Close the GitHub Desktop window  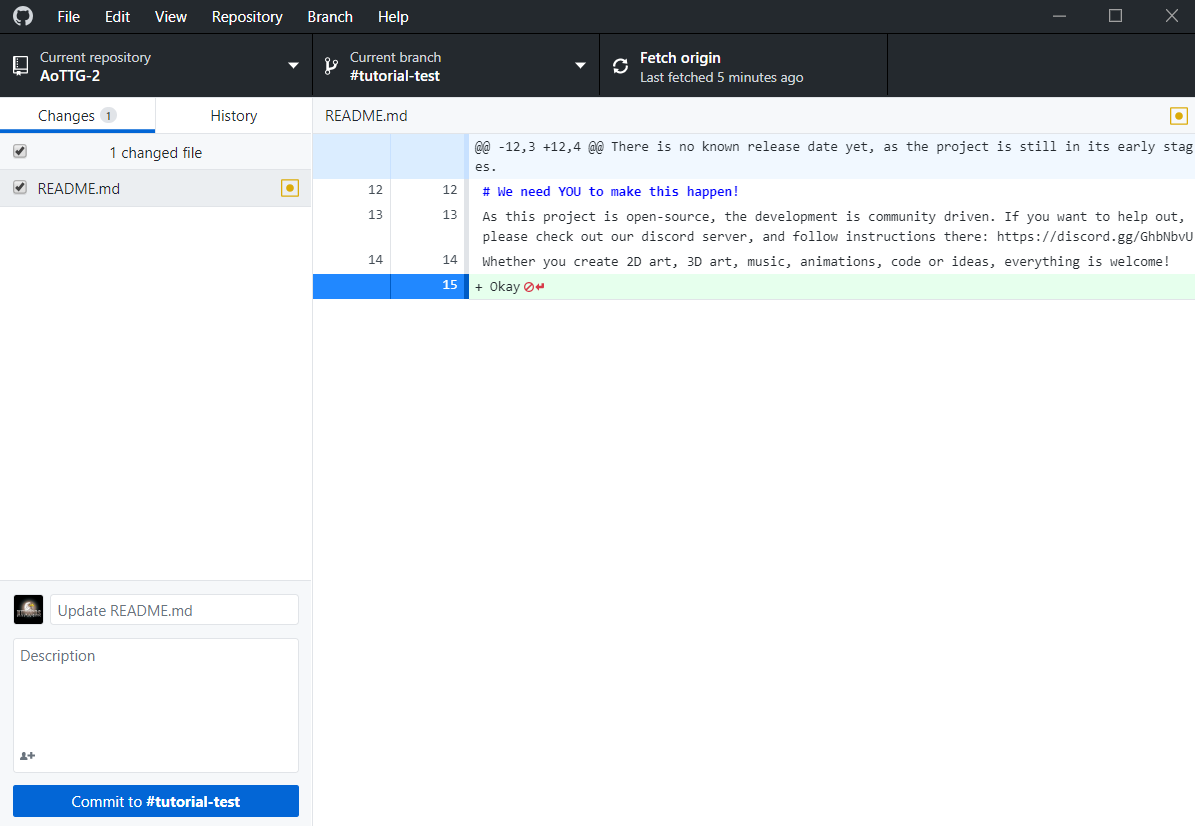click(x=1171, y=16)
